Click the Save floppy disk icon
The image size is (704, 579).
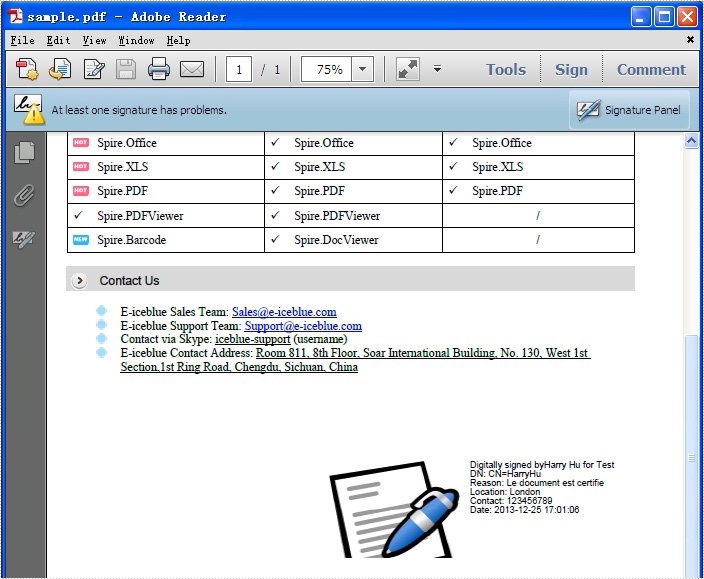(x=126, y=70)
